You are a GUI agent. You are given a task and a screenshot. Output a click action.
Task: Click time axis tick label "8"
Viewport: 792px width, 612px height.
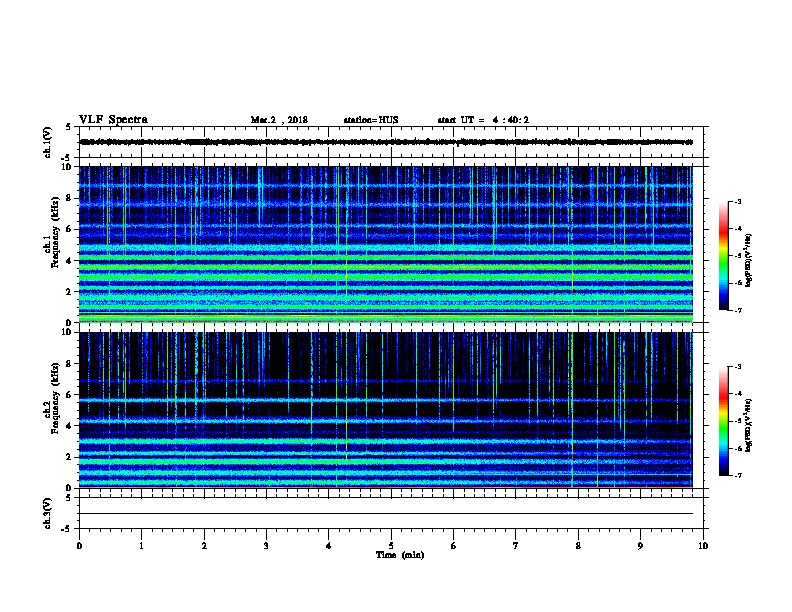point(578,545)
